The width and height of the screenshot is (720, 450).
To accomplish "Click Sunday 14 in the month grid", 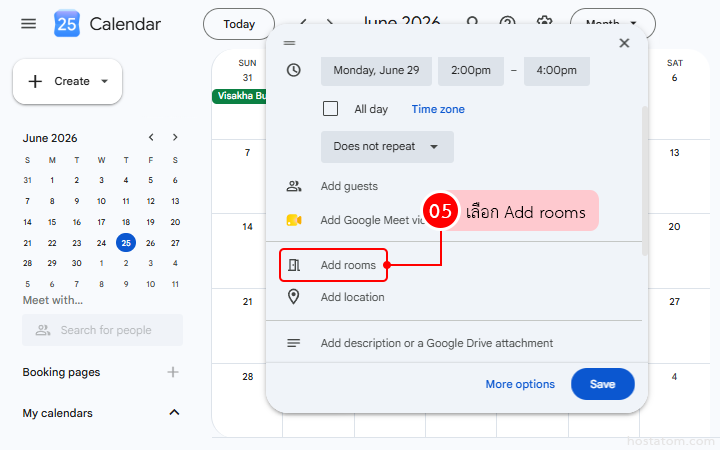I will click(x=248, y=226).
